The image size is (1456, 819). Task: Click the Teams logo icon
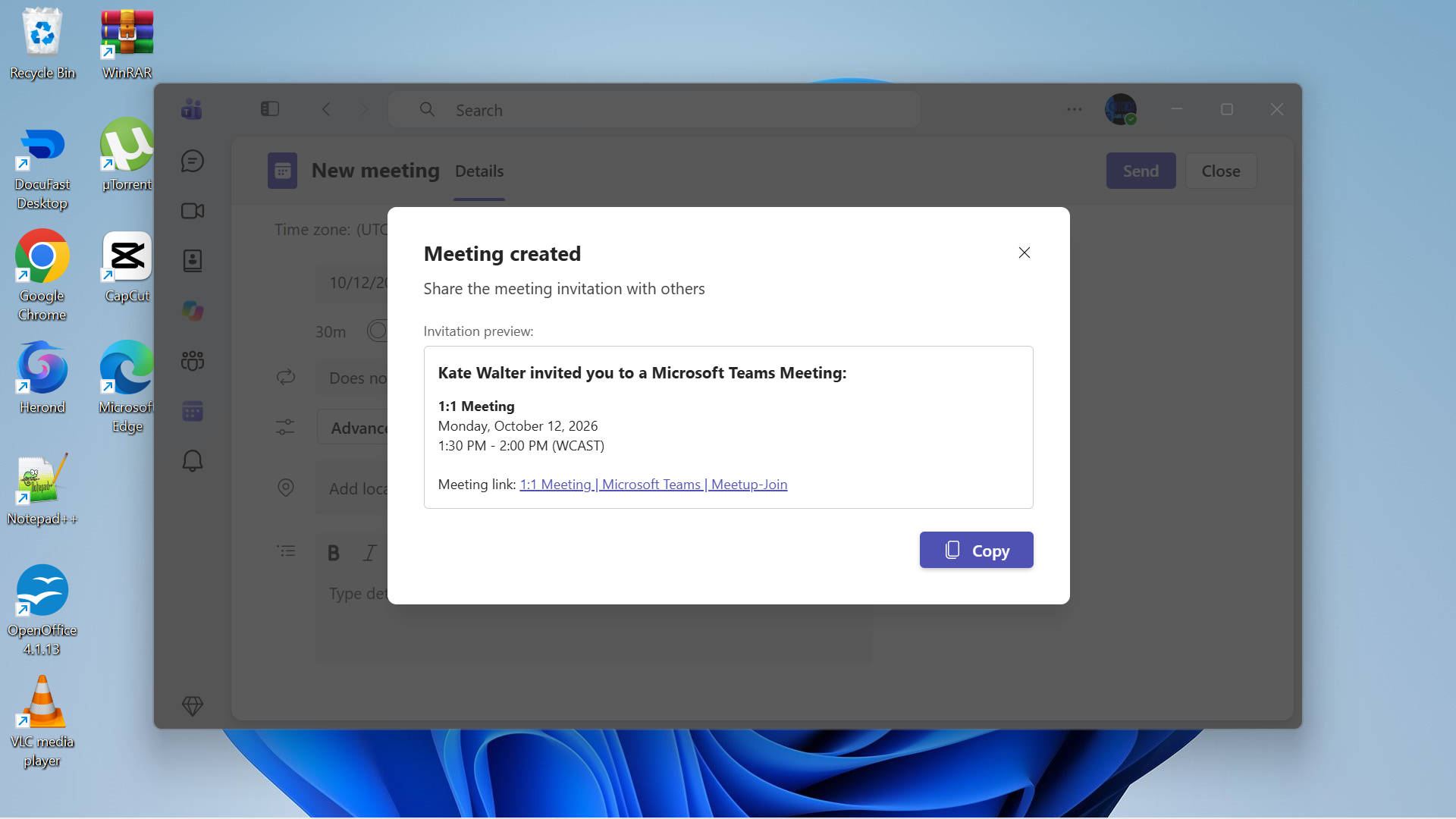(192, 110)
